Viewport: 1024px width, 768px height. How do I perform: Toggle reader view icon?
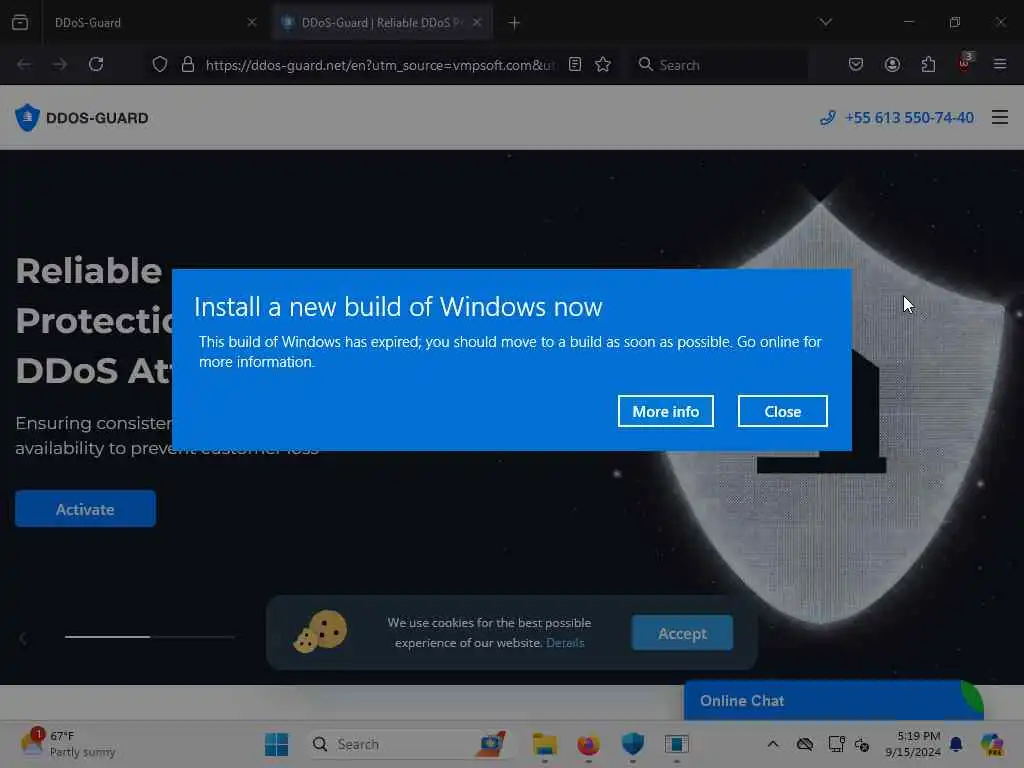click(575, 64)
